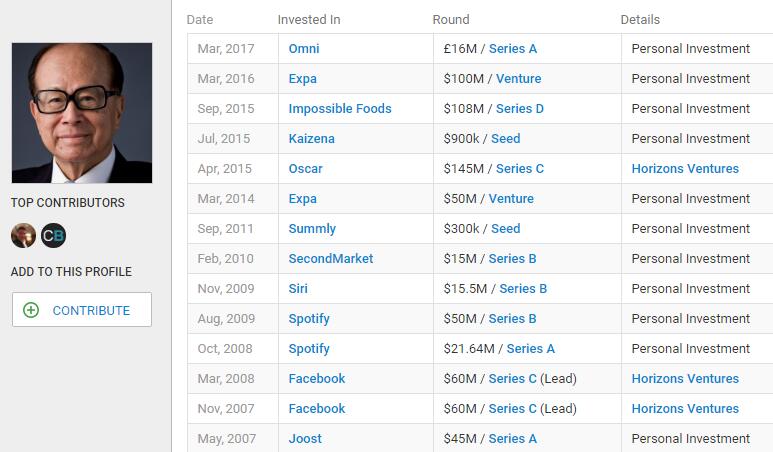Open the CB contributor avatar icon

(53, 236)
